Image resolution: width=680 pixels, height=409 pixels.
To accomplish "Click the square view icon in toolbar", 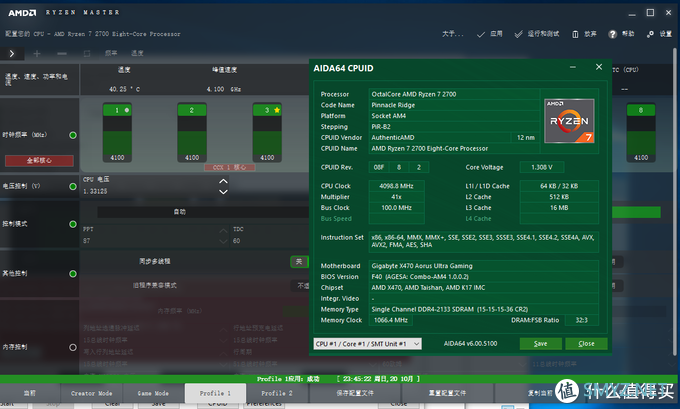I will coord(87,53).
